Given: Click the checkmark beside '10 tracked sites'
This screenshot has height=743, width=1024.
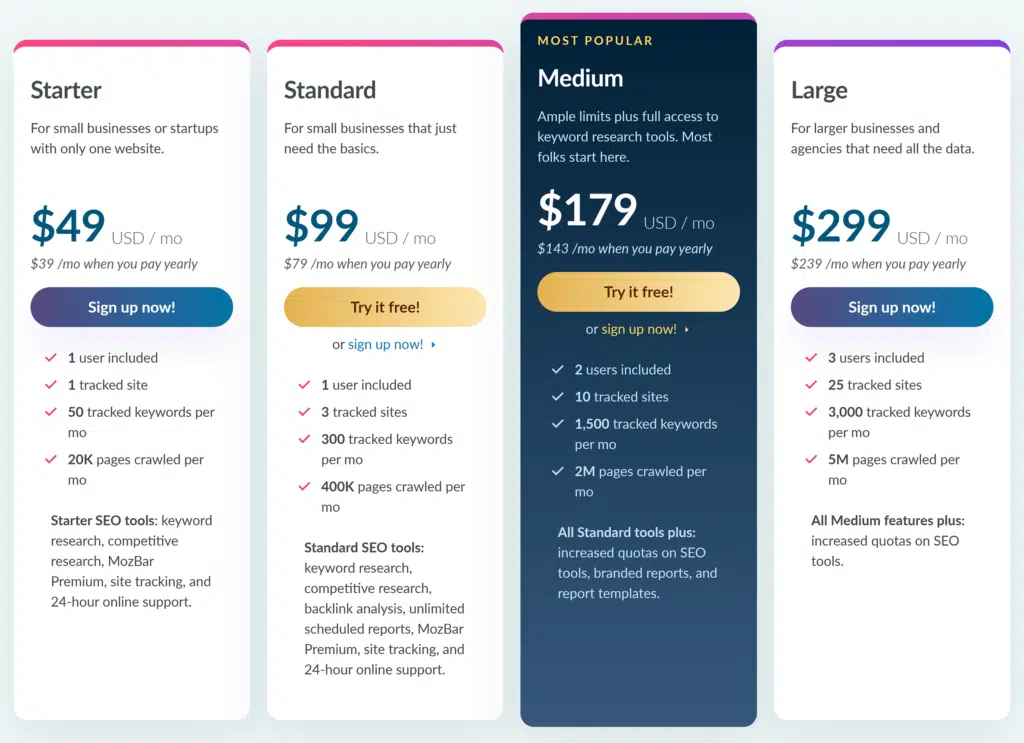Looking at the screenshot, I should tap(561, 397).
